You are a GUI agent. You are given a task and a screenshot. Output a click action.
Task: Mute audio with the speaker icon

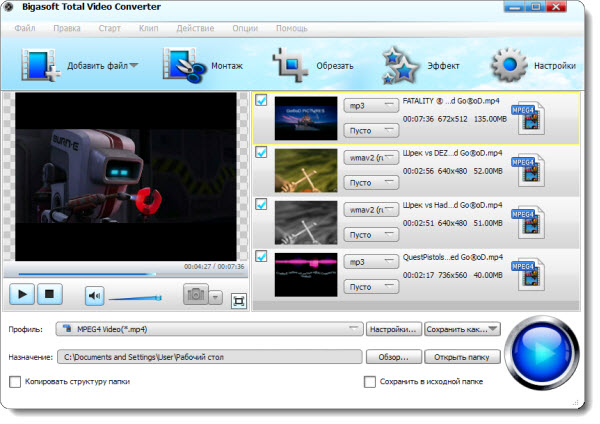(94, 295)
